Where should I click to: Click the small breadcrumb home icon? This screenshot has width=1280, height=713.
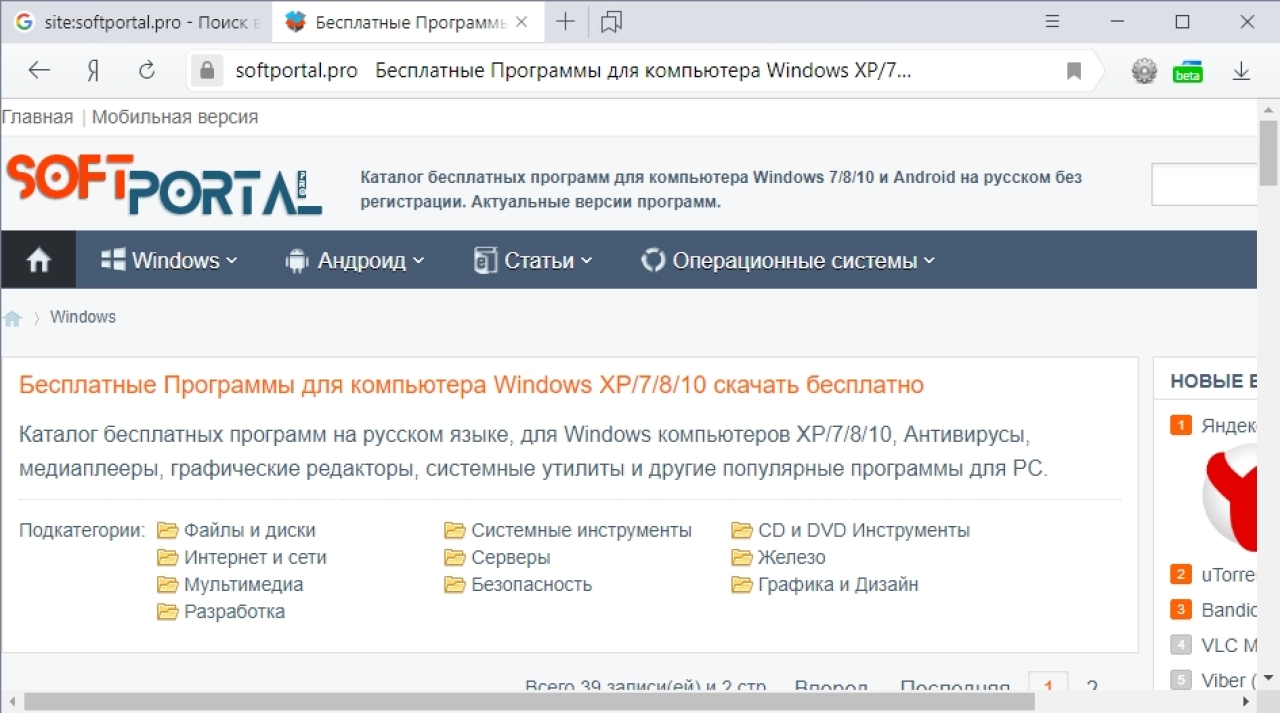pos(13,318)
